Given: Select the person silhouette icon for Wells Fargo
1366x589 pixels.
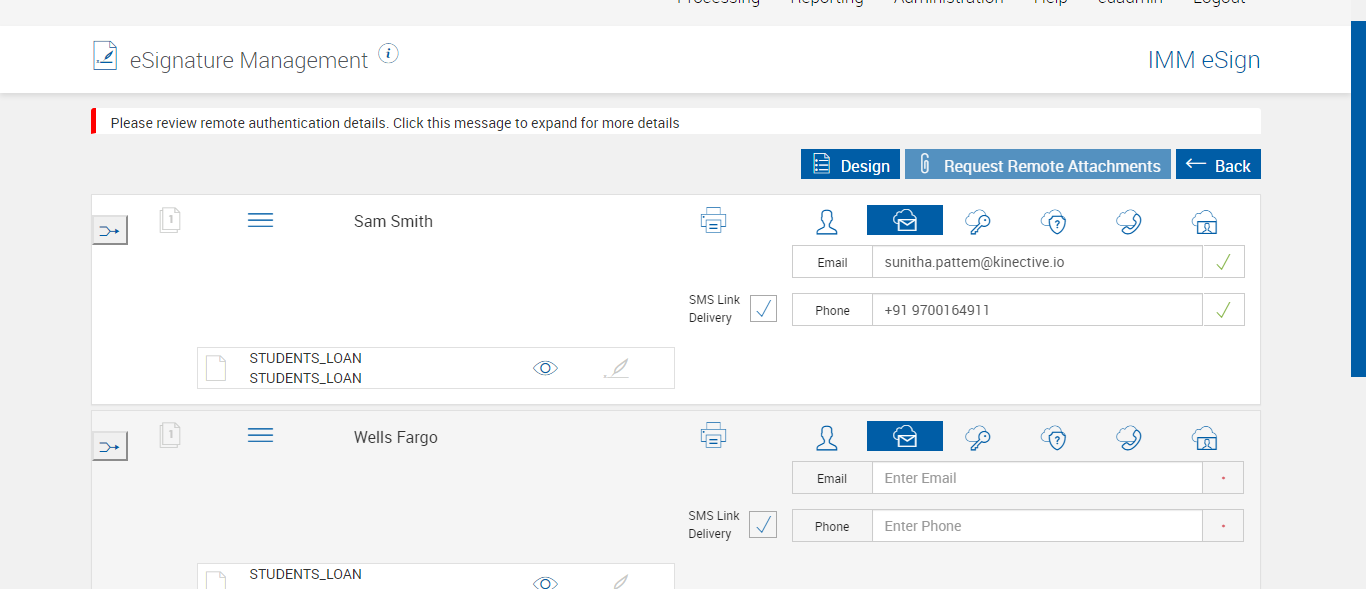Looking at the screenshot, I should pos(827,437).
